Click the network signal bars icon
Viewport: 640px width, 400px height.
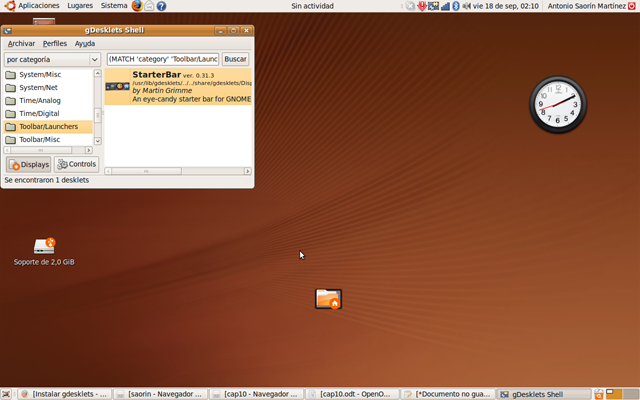[445, 6]
